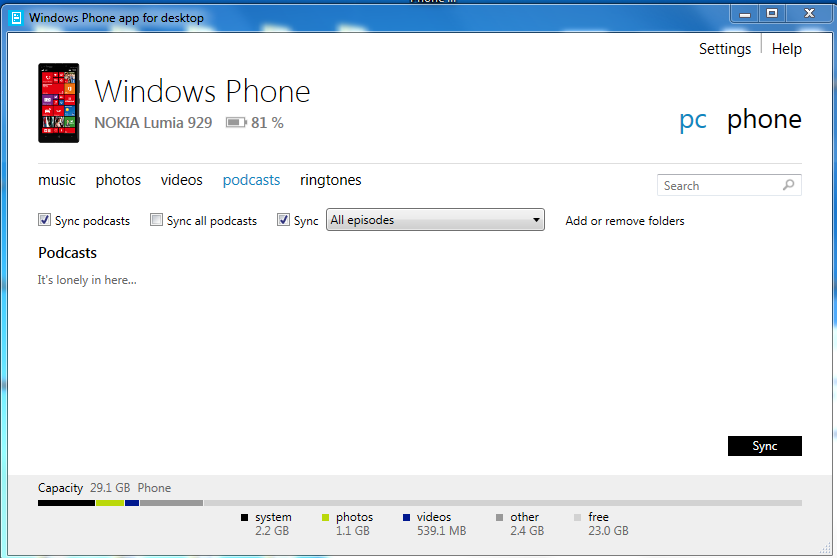This screenshot has height=558, width=837.
Task: Switch view to pc
Action: (x=693, y=120)
